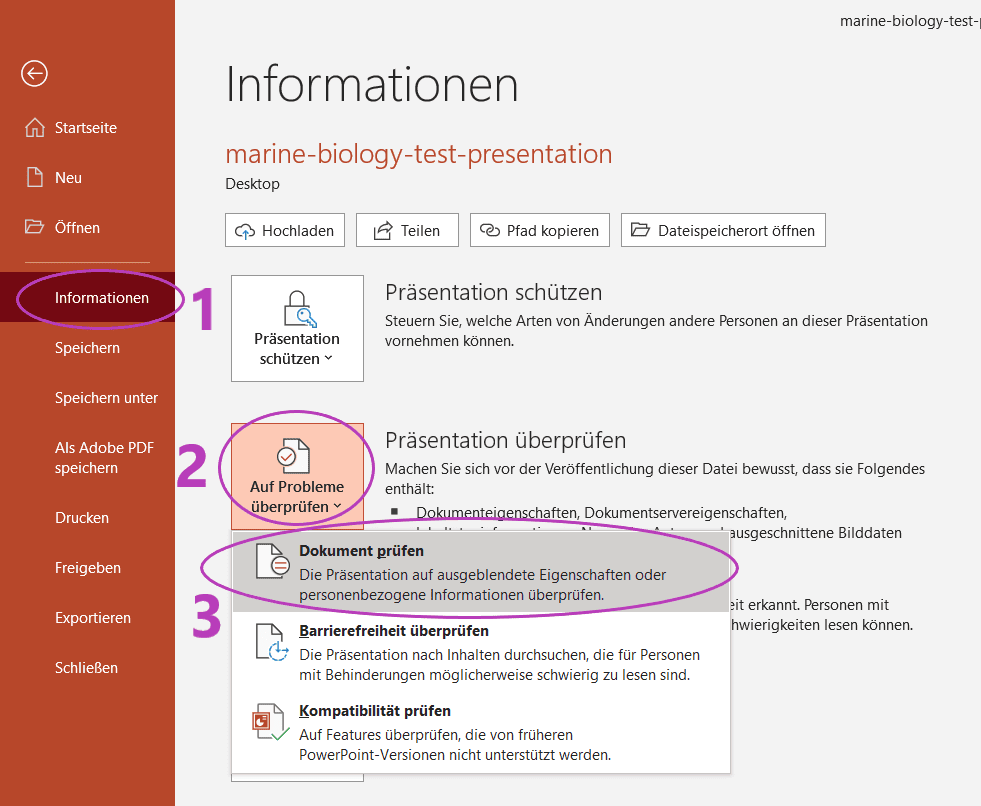Click the Dokument prüfen page icon
Screen dimensions: 981x806
(272, 561)
